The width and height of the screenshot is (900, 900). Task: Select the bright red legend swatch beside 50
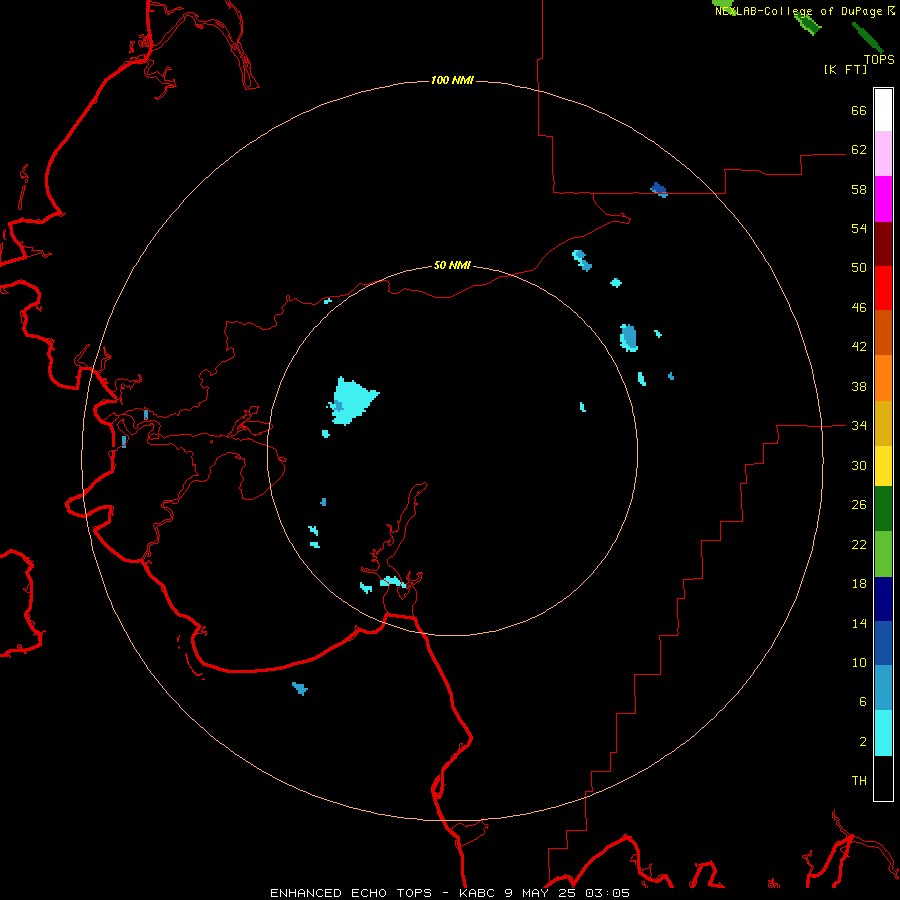[883, 288]
